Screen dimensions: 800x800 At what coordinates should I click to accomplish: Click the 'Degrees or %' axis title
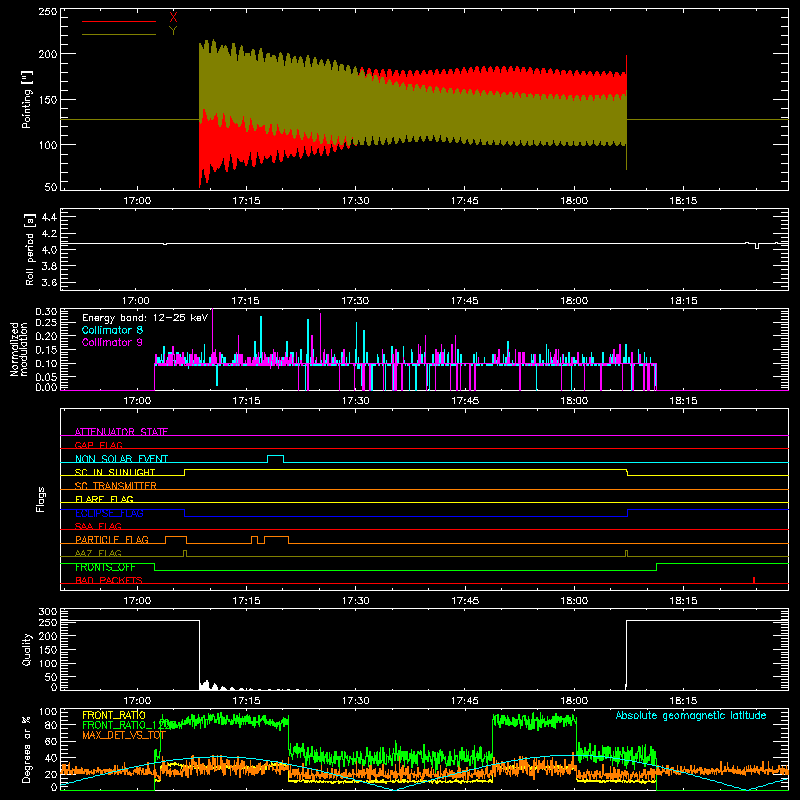(x=27, y=749)
